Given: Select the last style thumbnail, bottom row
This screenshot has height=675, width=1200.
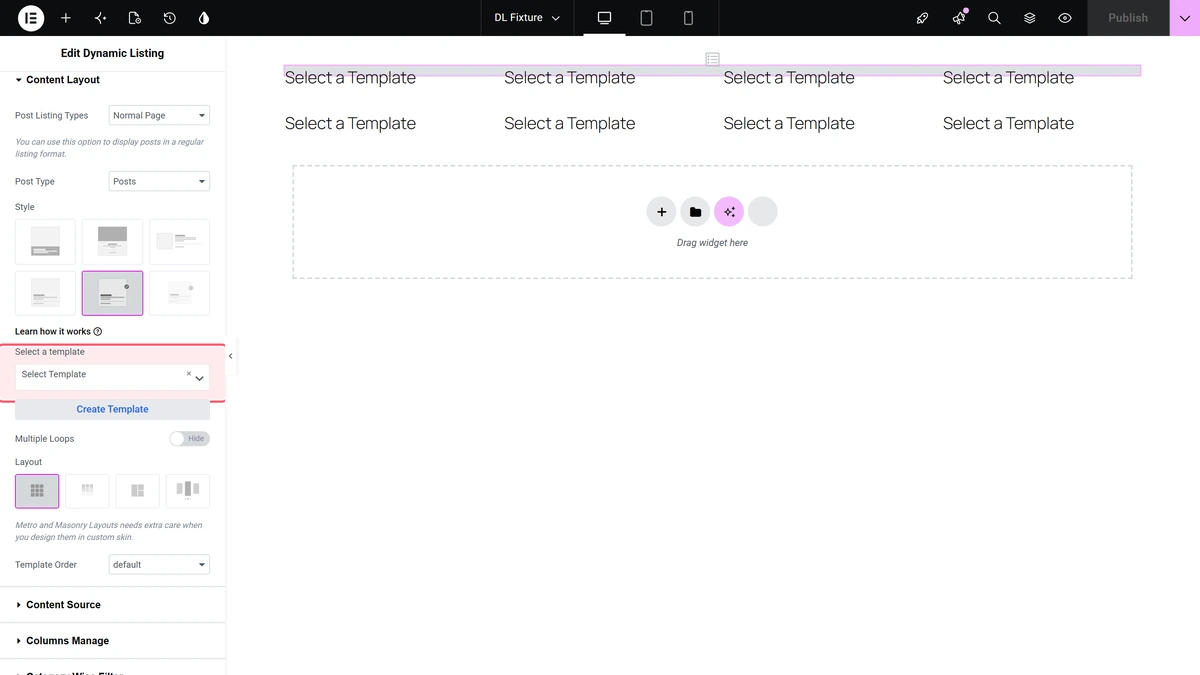Looking at the screenshot, I should coord(180,293).
